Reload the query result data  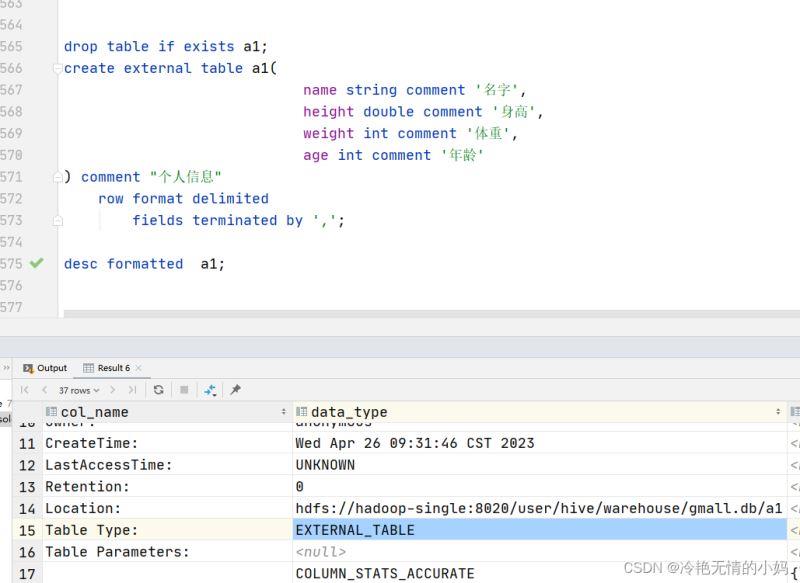pos(159,390)
